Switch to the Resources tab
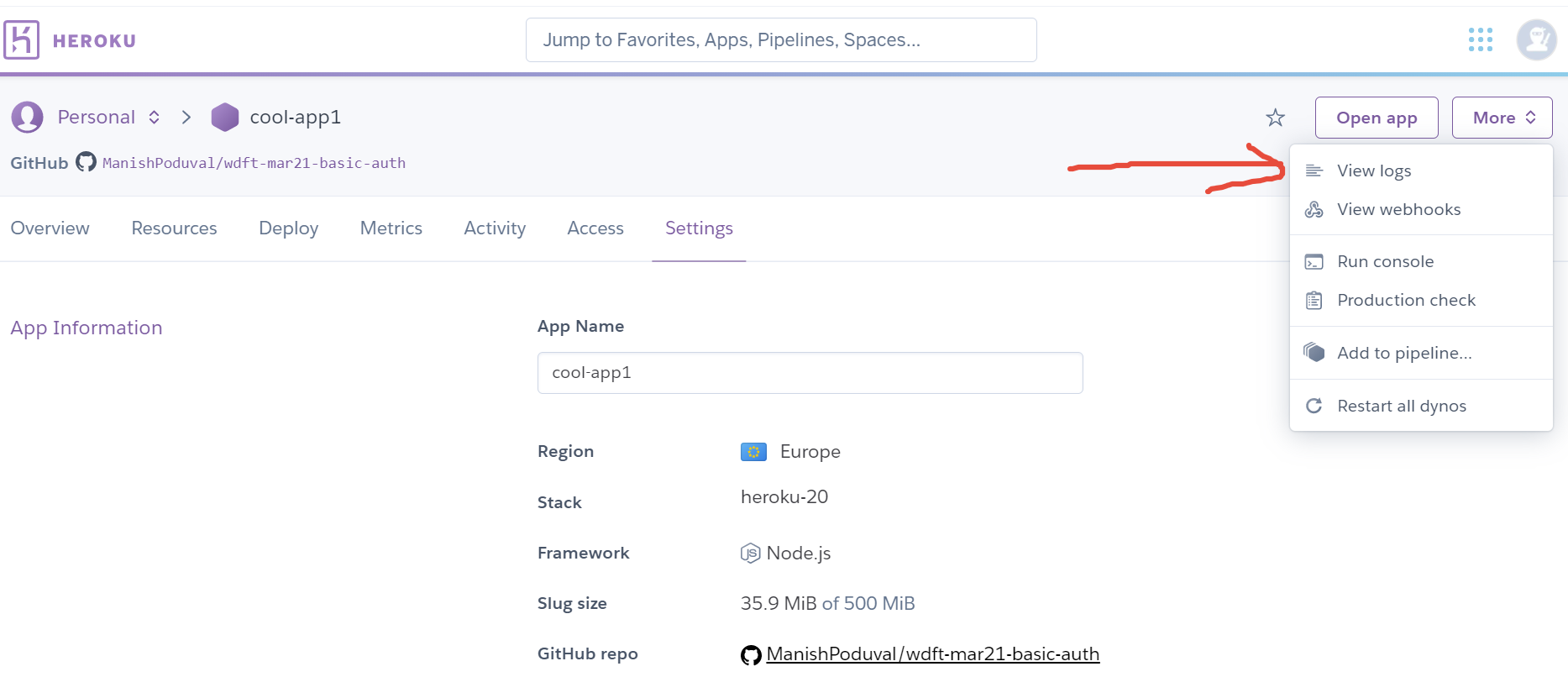The height and width of the screenshot is (677, 1568). point(174,228)
